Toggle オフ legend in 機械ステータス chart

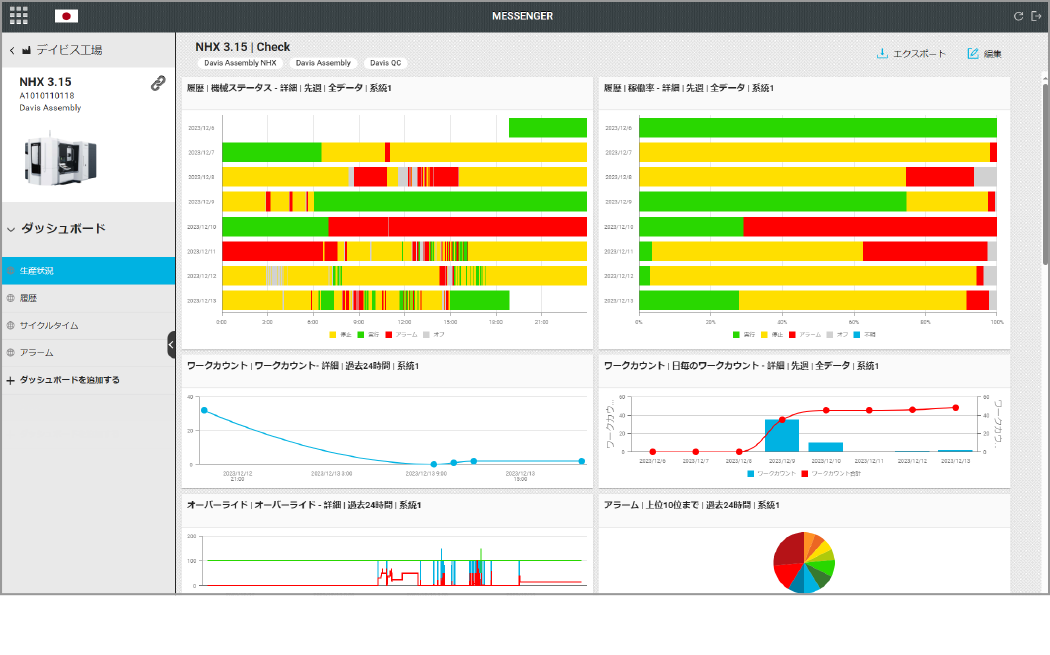coord(434,334)
